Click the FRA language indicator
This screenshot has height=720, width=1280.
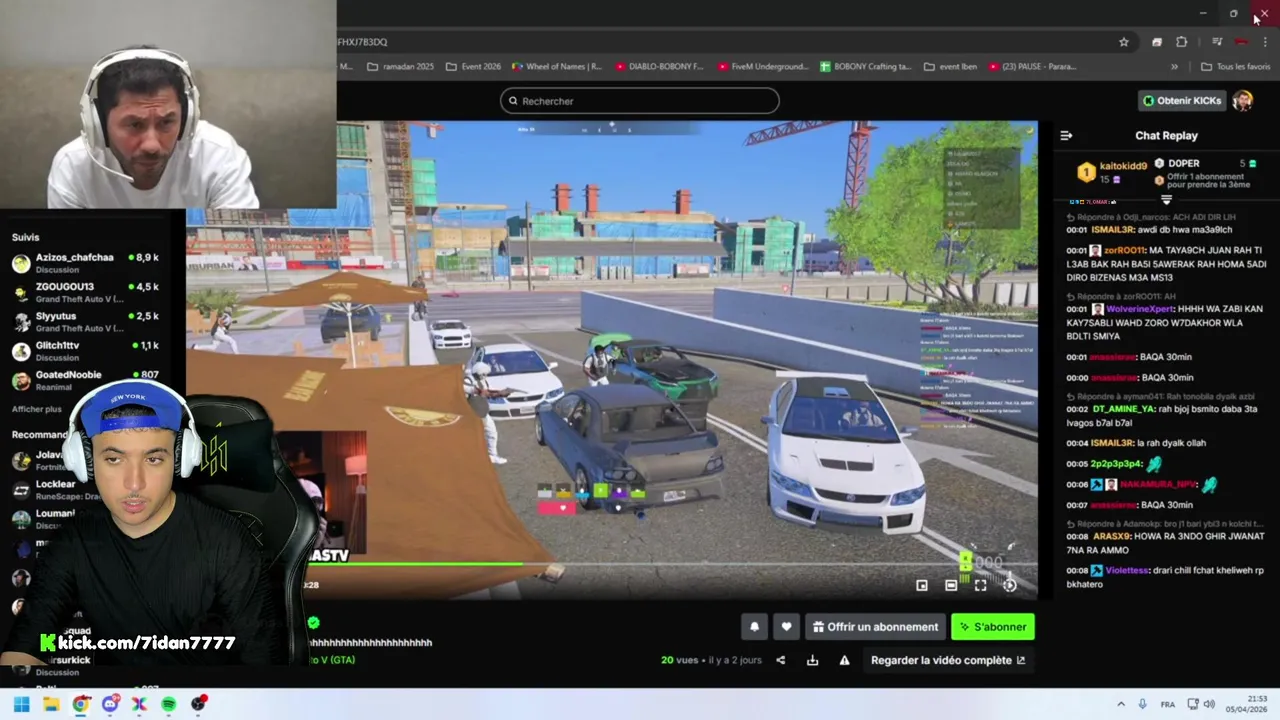pos(1168,704)
